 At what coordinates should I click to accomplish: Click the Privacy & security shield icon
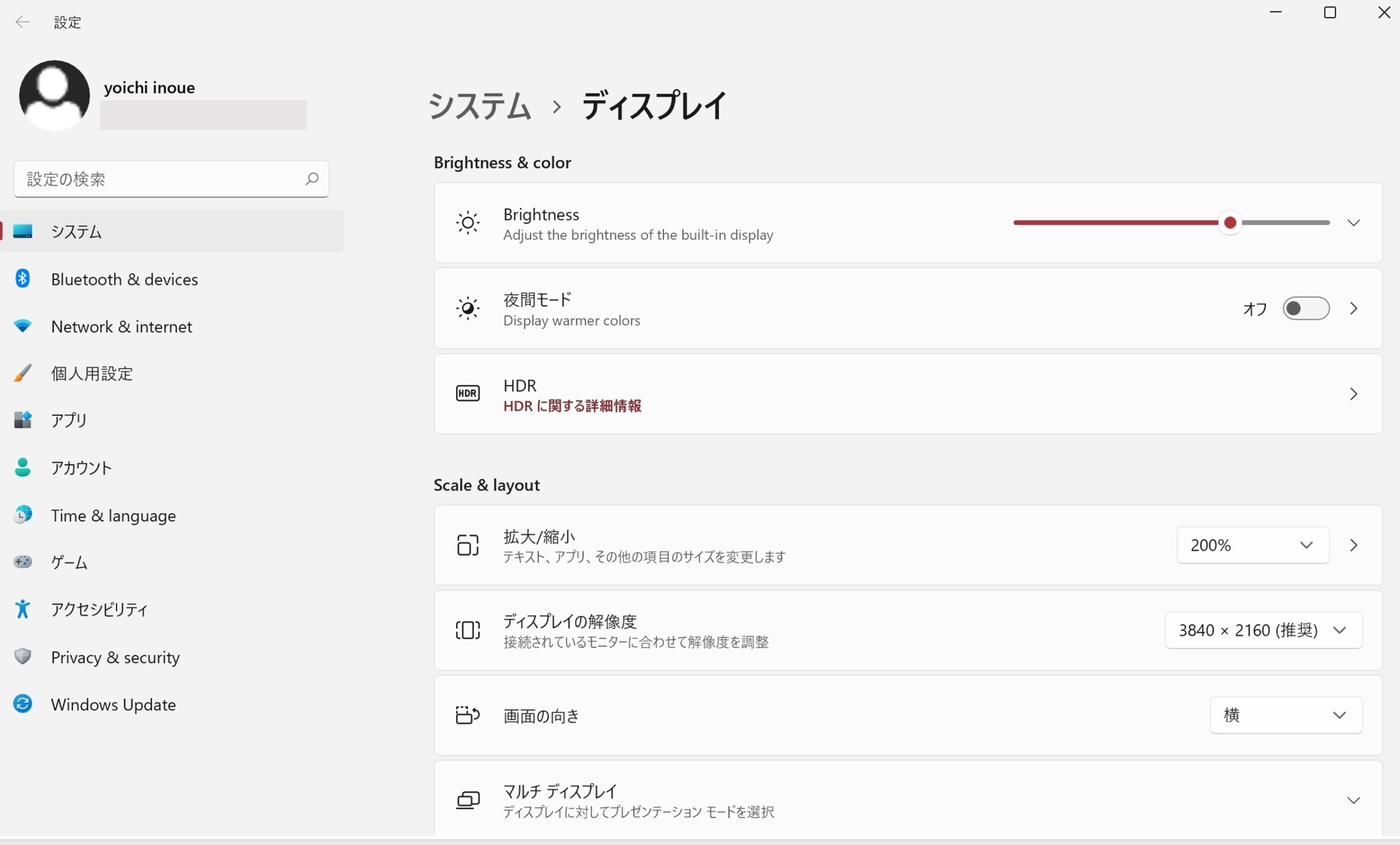pos(23,656)
